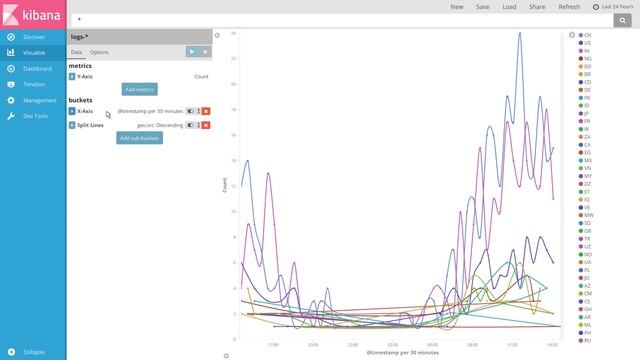Click the Add sub-buckets button

coord(140,138)
